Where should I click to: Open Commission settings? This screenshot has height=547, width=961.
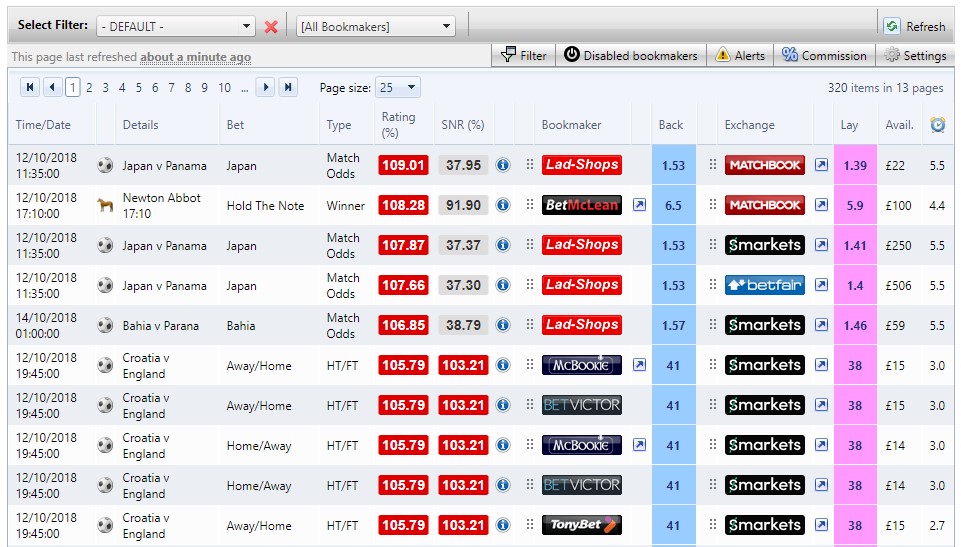pos(824,56)
